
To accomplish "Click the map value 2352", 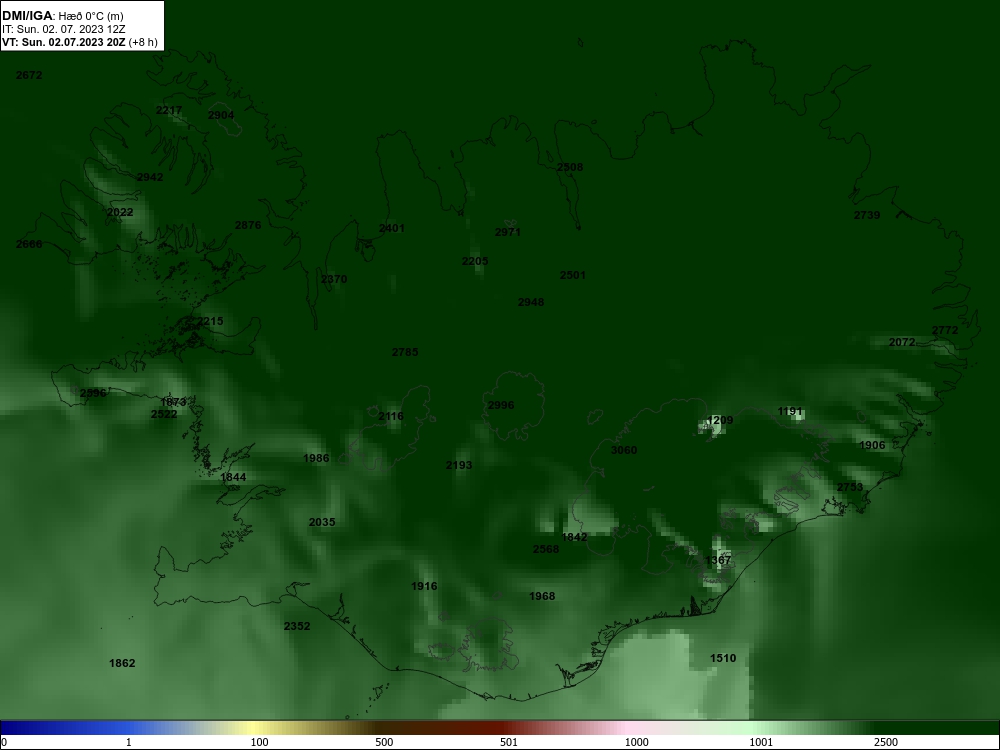I will pyautogui.click(x=297, y=626).
